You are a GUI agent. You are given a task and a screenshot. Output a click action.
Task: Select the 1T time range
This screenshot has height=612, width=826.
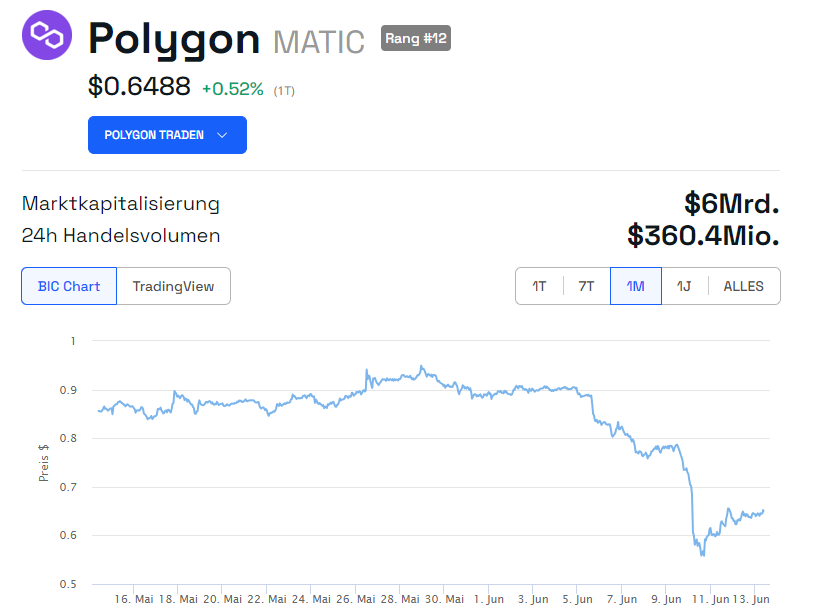(539, 286)
